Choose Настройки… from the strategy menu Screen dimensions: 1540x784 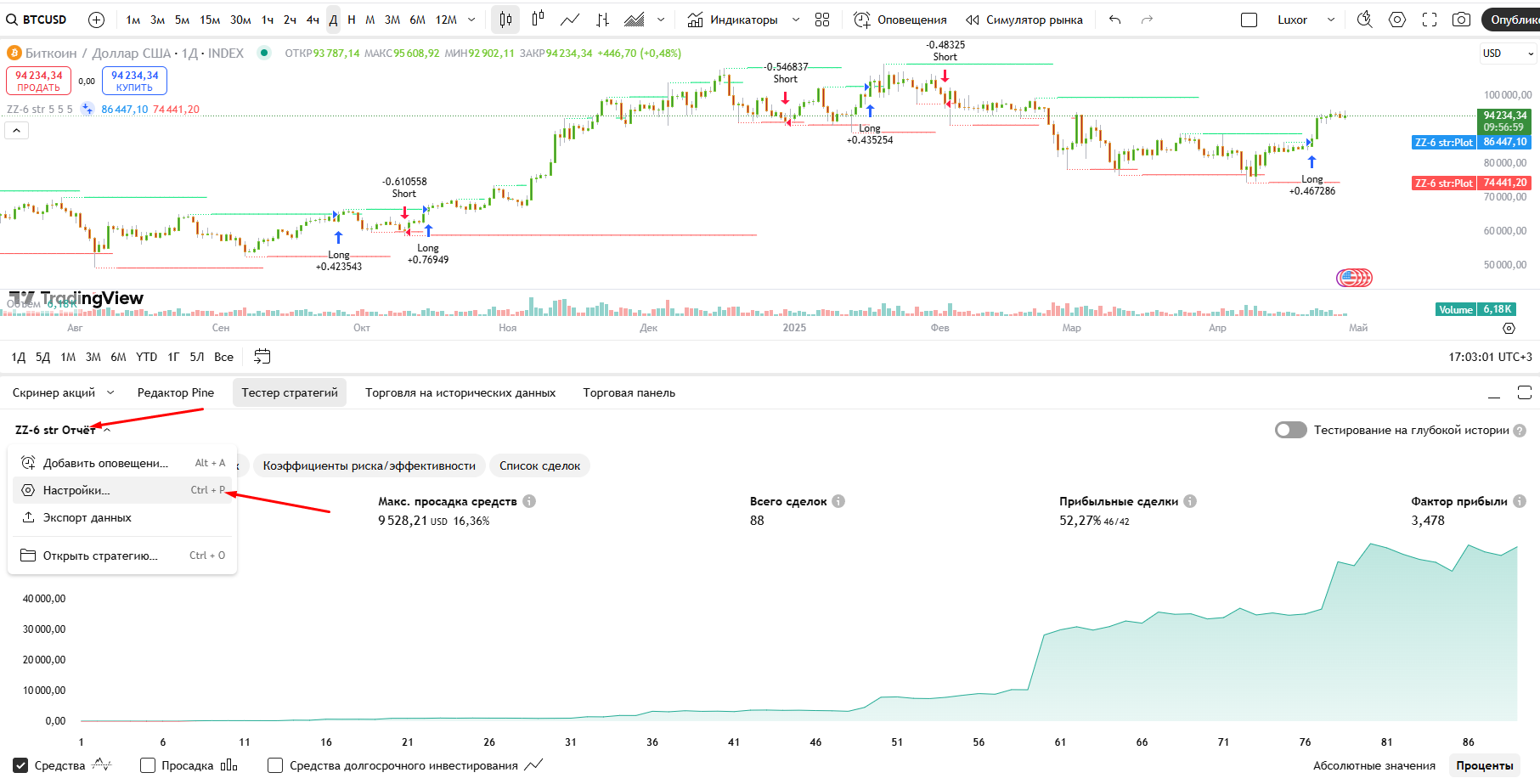coord(76,490)
